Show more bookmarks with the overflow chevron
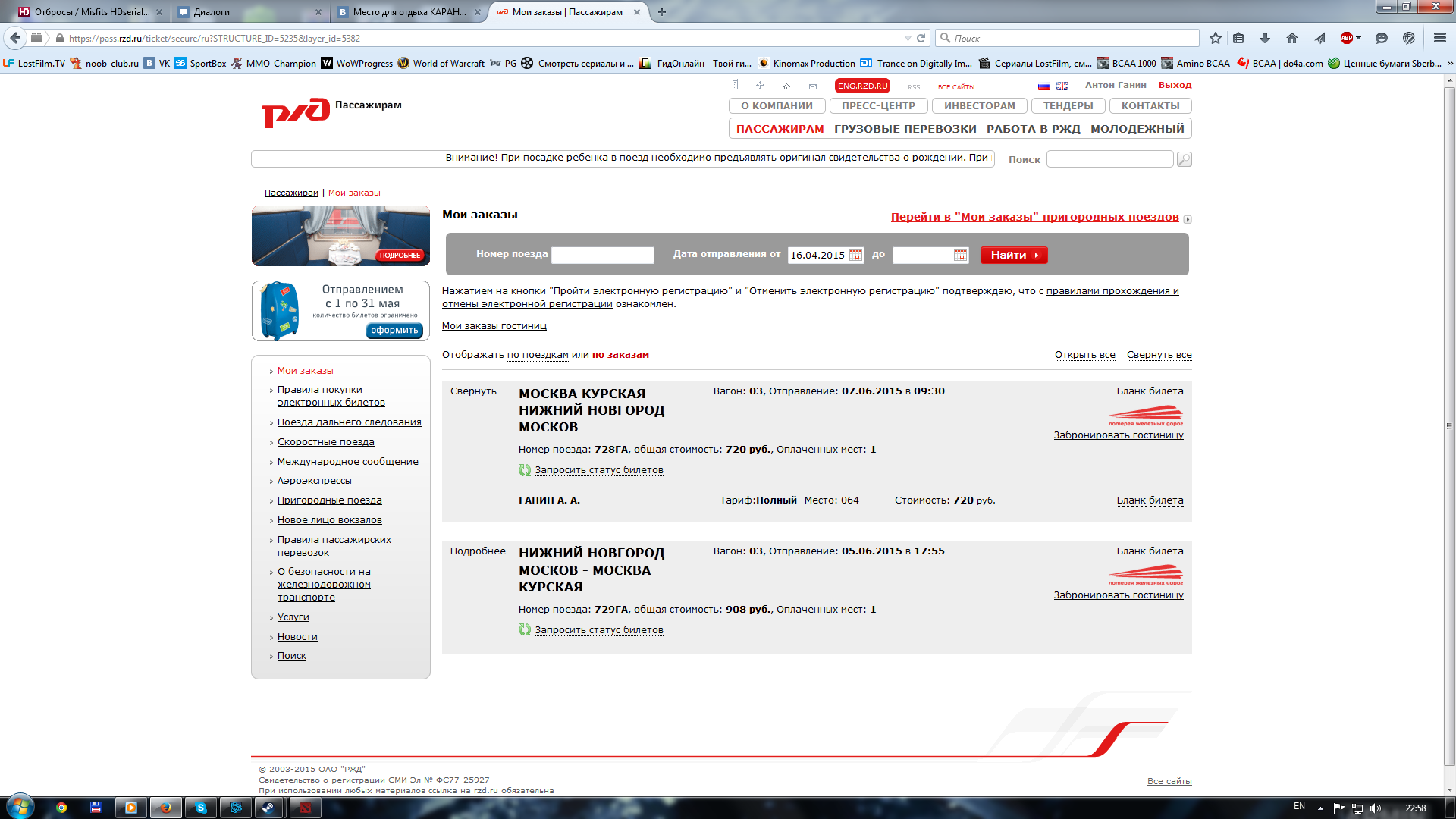Viewport: 1456px width, 819px height. tap(1450, 64)
